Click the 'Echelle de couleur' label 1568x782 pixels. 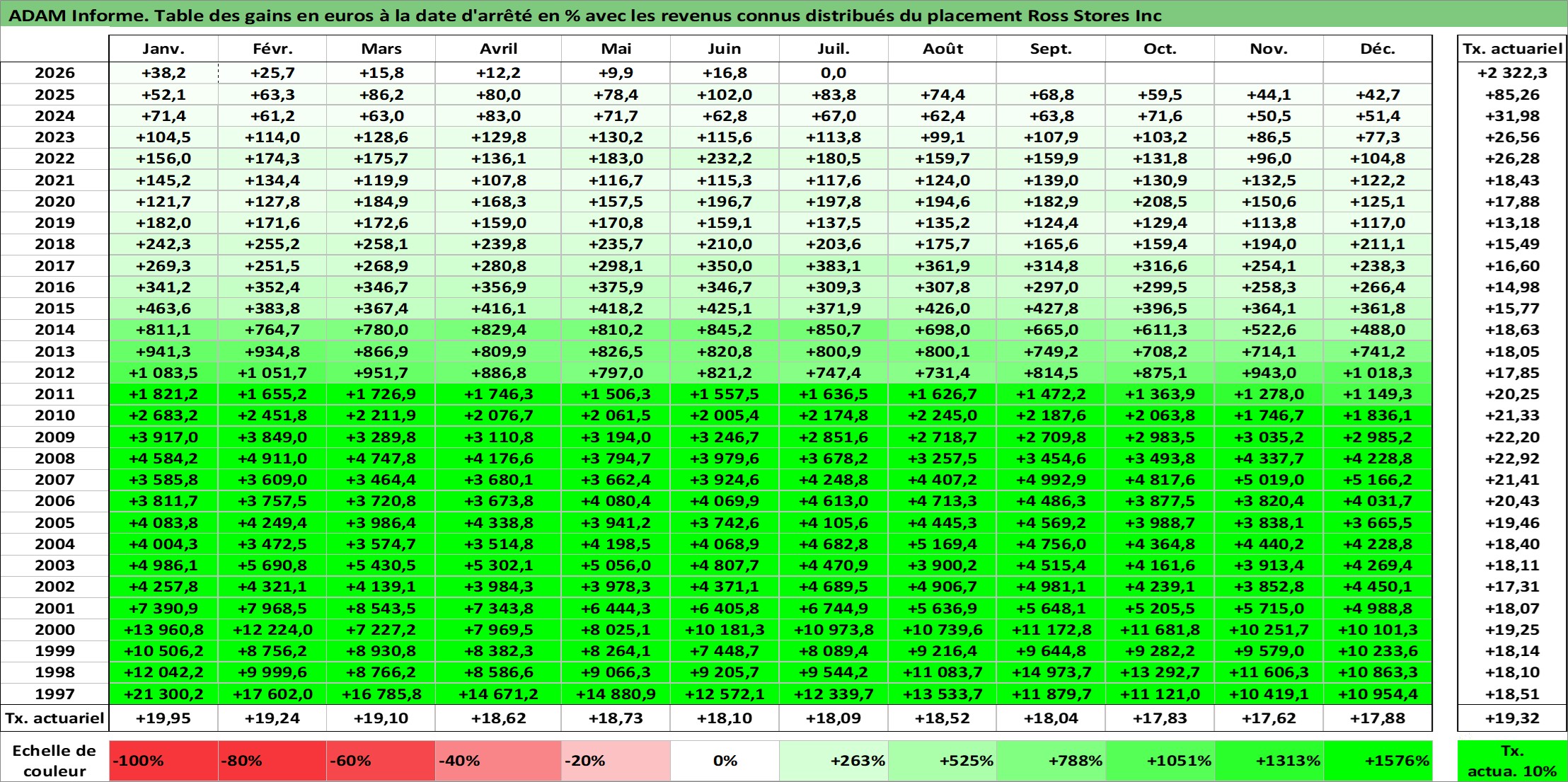click(54, 761)
